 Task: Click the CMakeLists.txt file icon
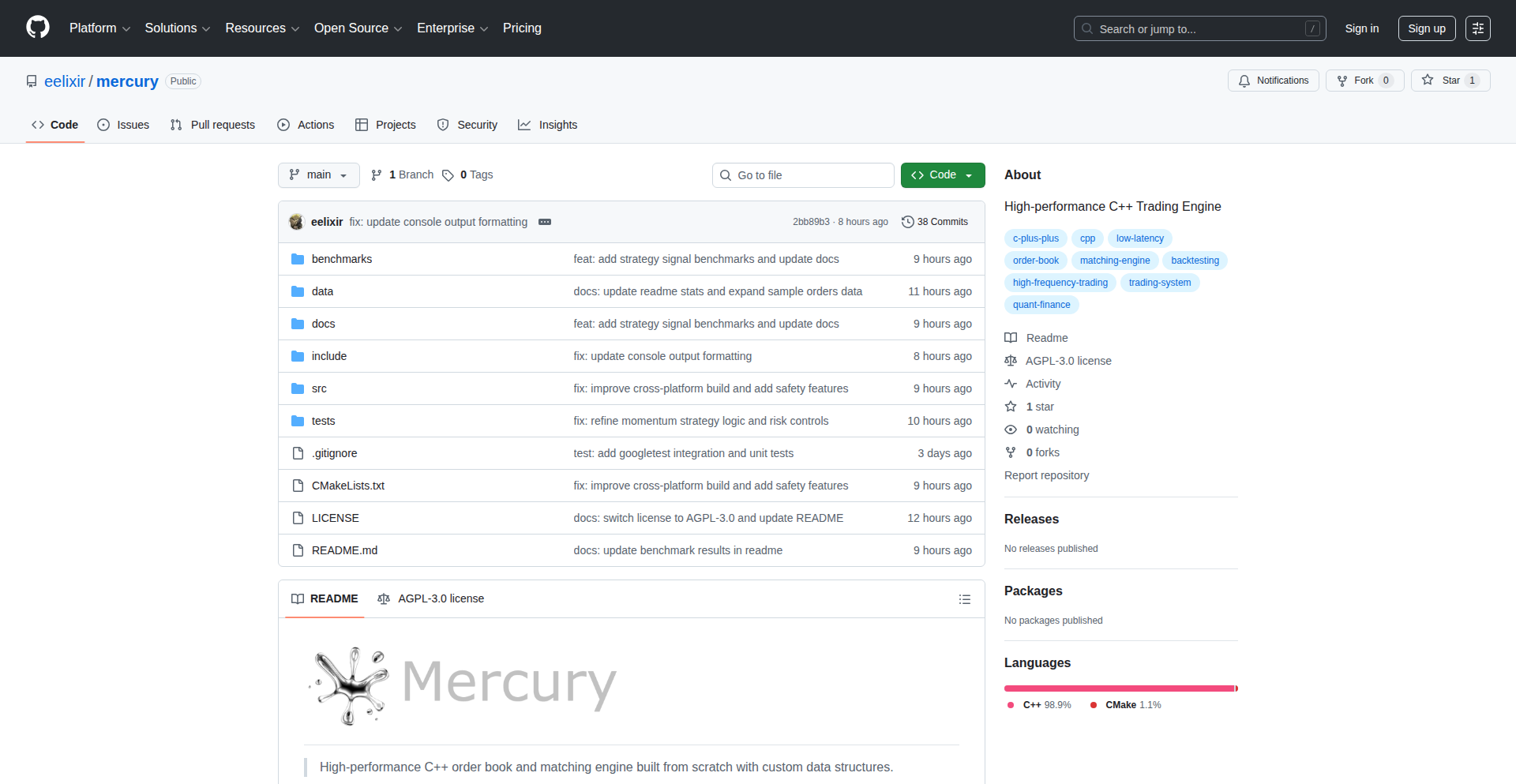(298, 486)
